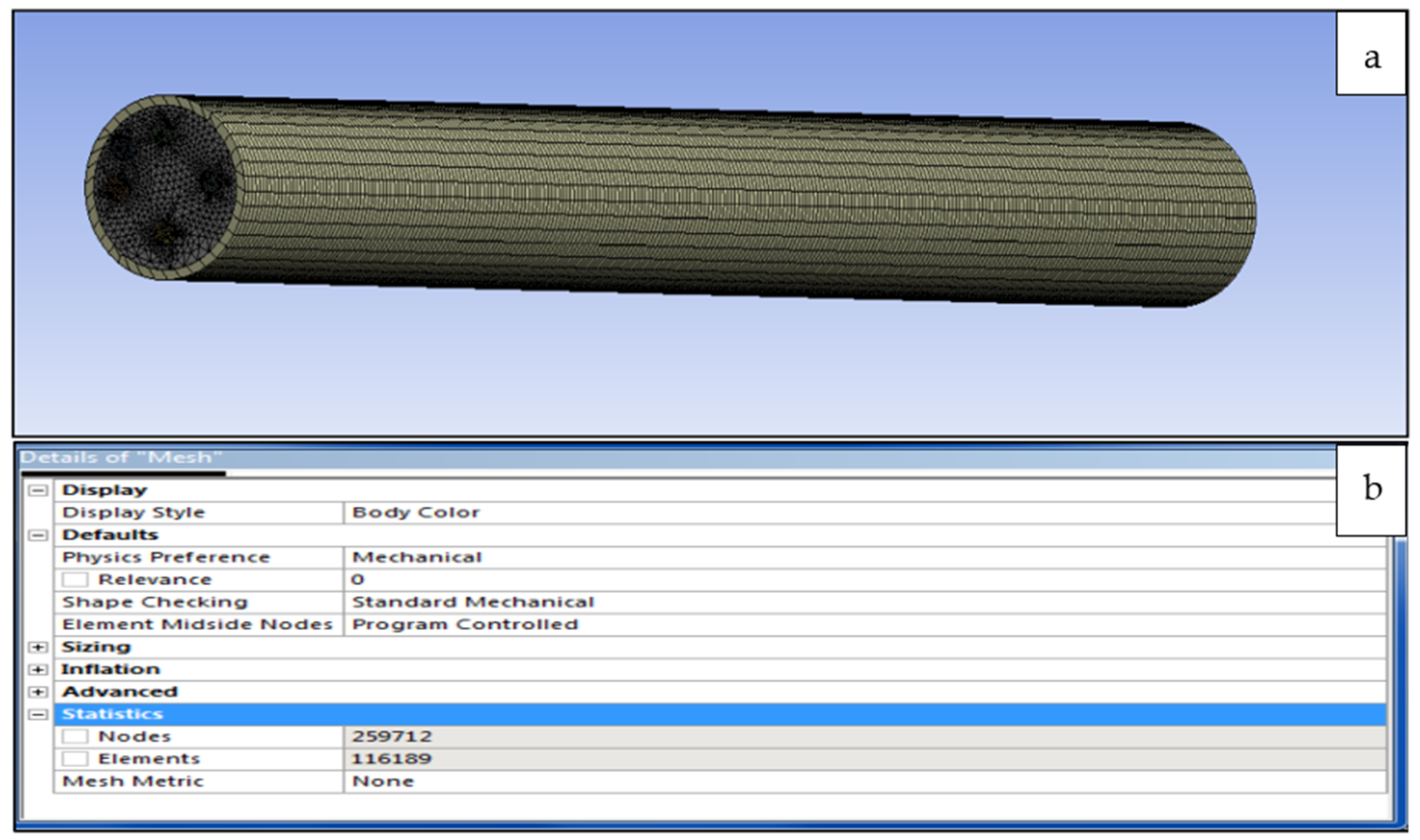Click the details panel vertical scrollbar
This screenshot has height=840, width=1420.
click(x=1400, y=679)
